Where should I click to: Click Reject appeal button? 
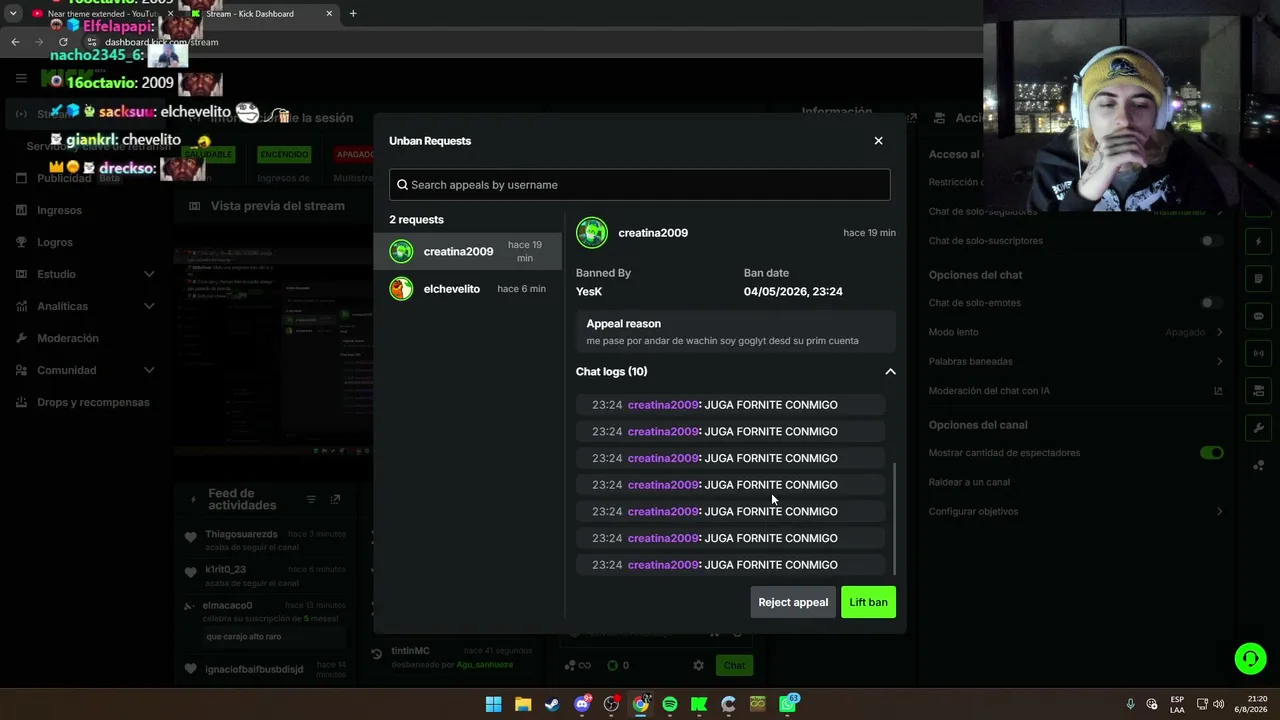click(793, 602)
